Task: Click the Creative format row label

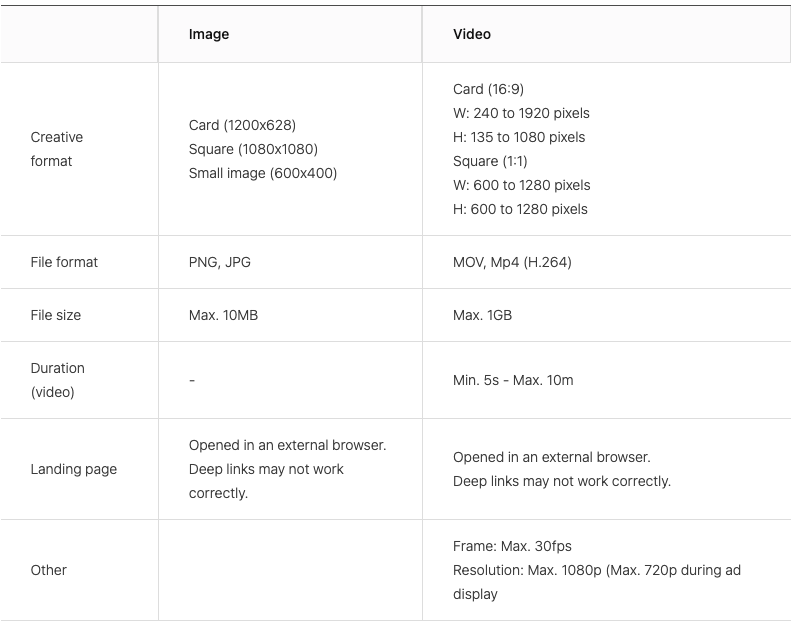Action: pyautogui.click(x=57, y=149)
